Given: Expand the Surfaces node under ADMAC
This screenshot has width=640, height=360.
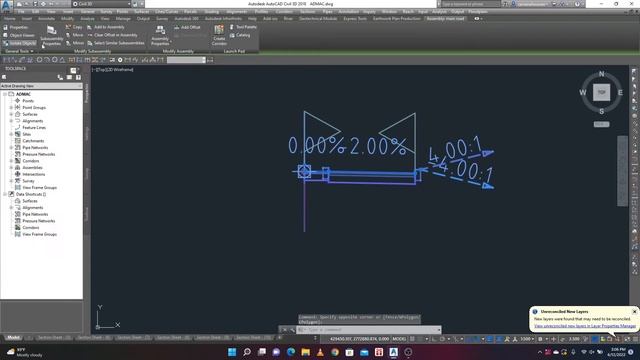Looking at the screenshot, I should [x=11, y=114].
